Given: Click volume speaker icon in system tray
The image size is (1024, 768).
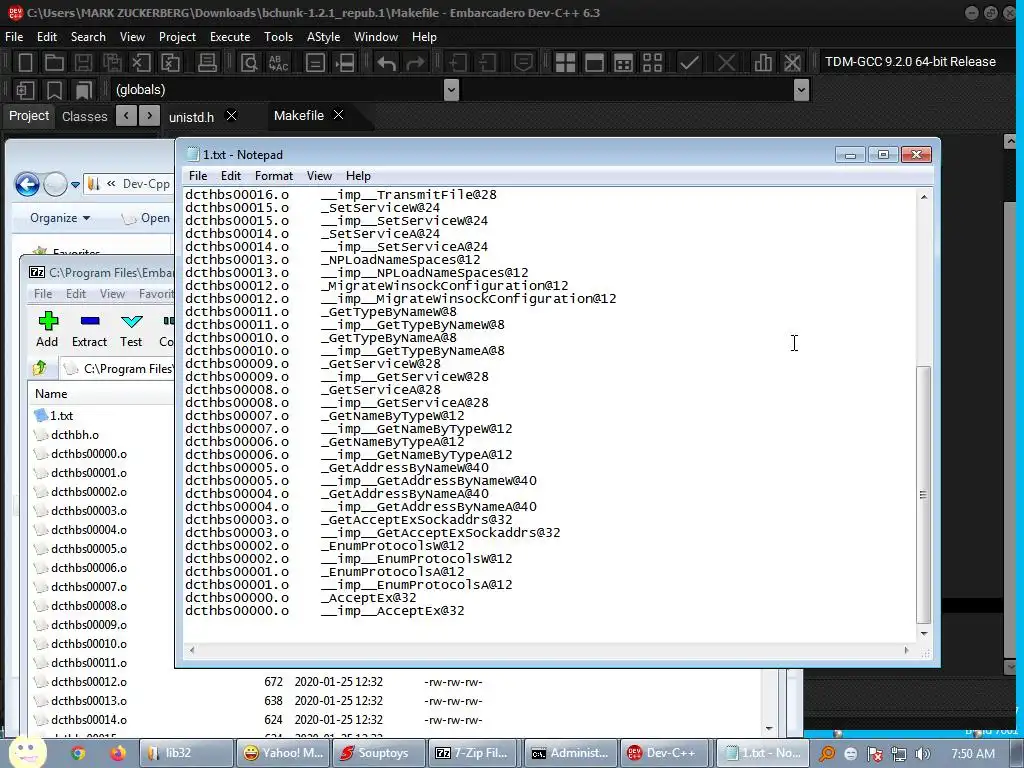Looking at the screenshot, I should point(923,754).
